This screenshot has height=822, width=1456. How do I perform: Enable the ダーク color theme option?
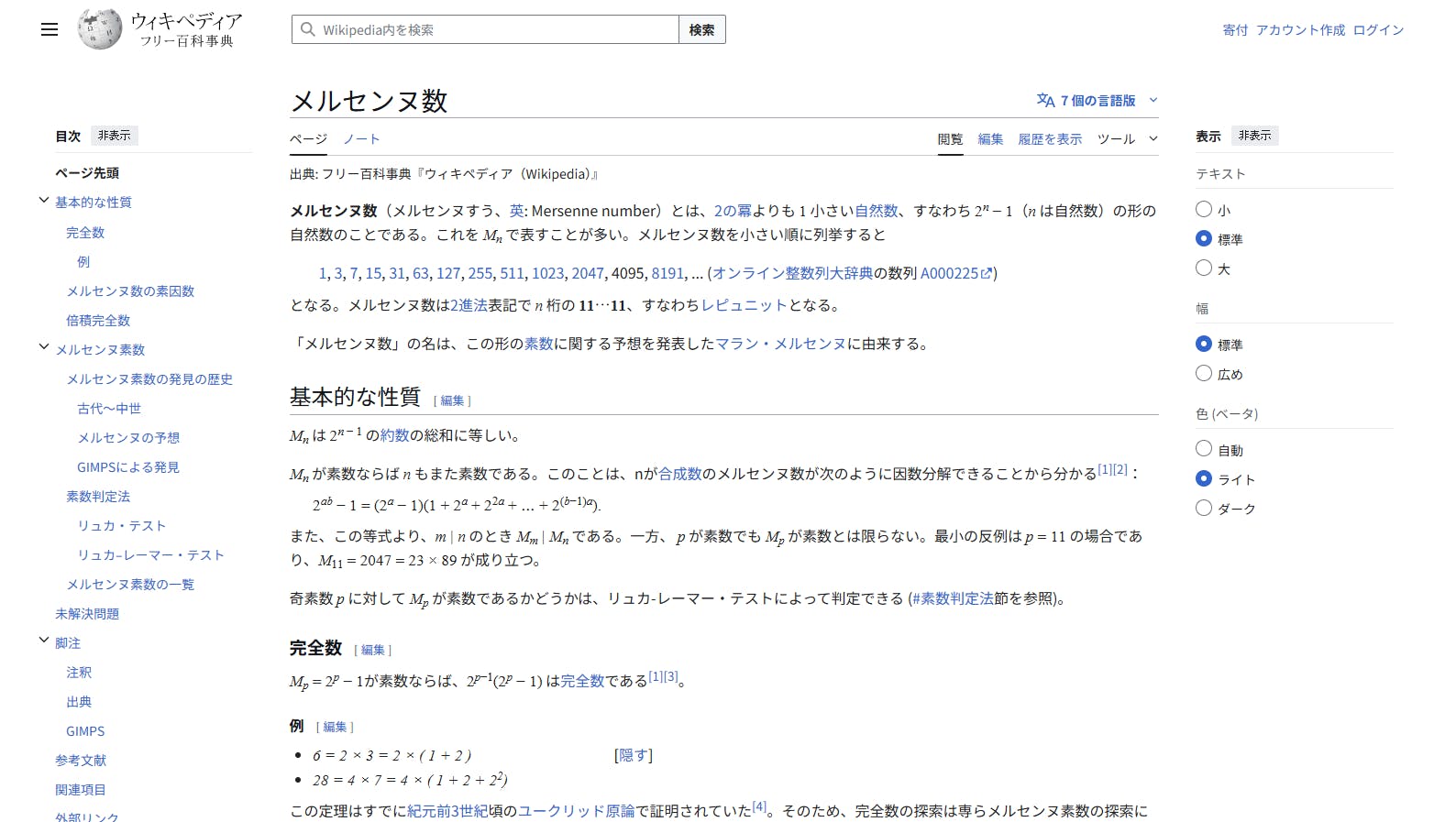1204,508
